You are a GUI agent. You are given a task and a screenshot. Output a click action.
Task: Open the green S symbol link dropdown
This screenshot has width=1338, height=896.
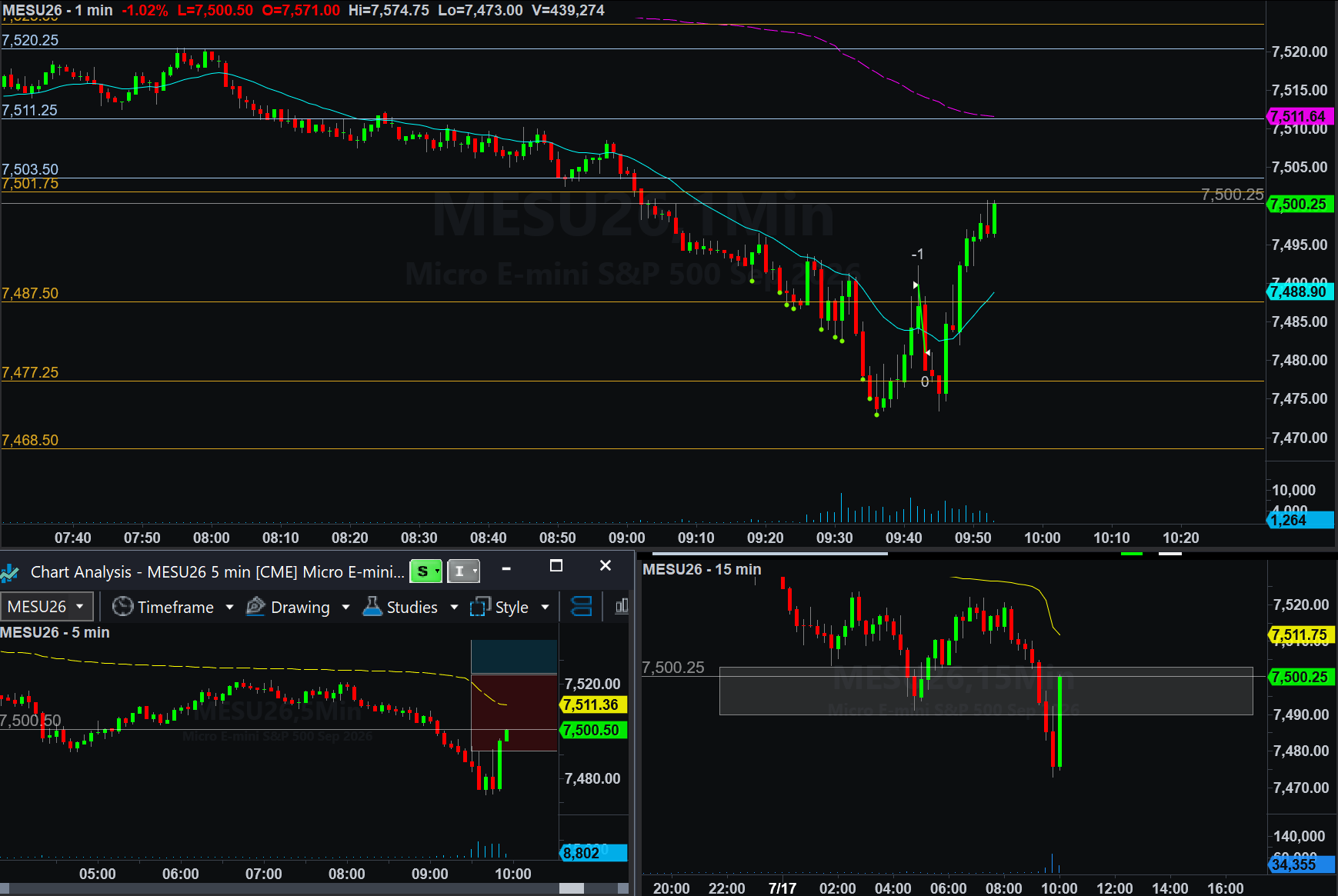click(425, 571)
